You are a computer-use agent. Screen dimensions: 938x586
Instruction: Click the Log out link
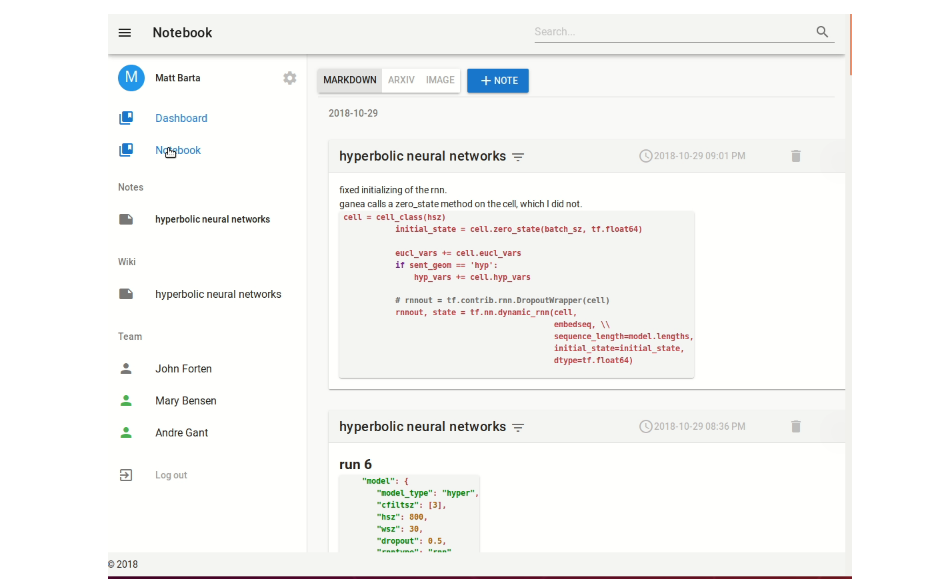click(x=171, y=475)
